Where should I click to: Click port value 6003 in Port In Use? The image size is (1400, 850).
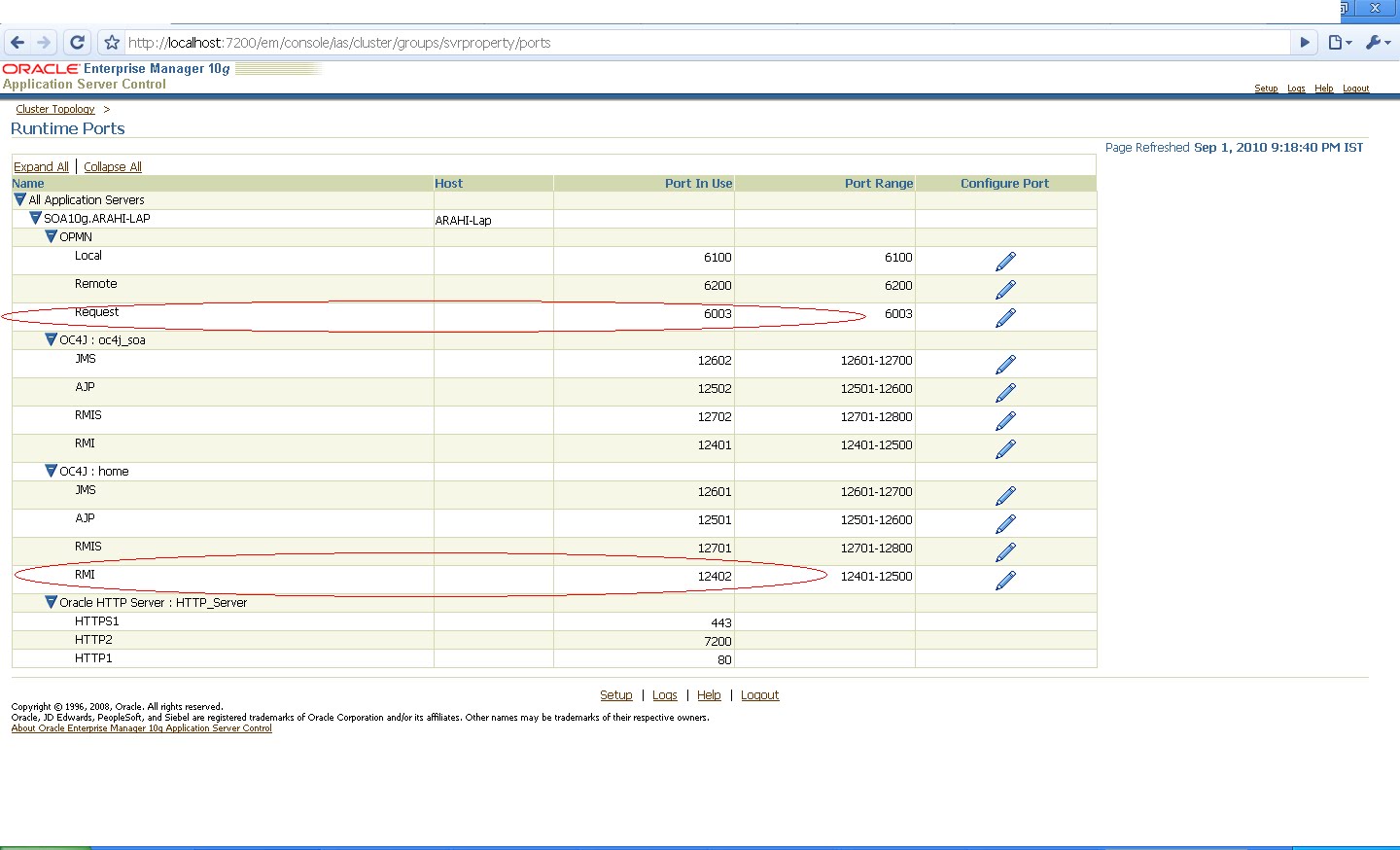pos(717,313)
